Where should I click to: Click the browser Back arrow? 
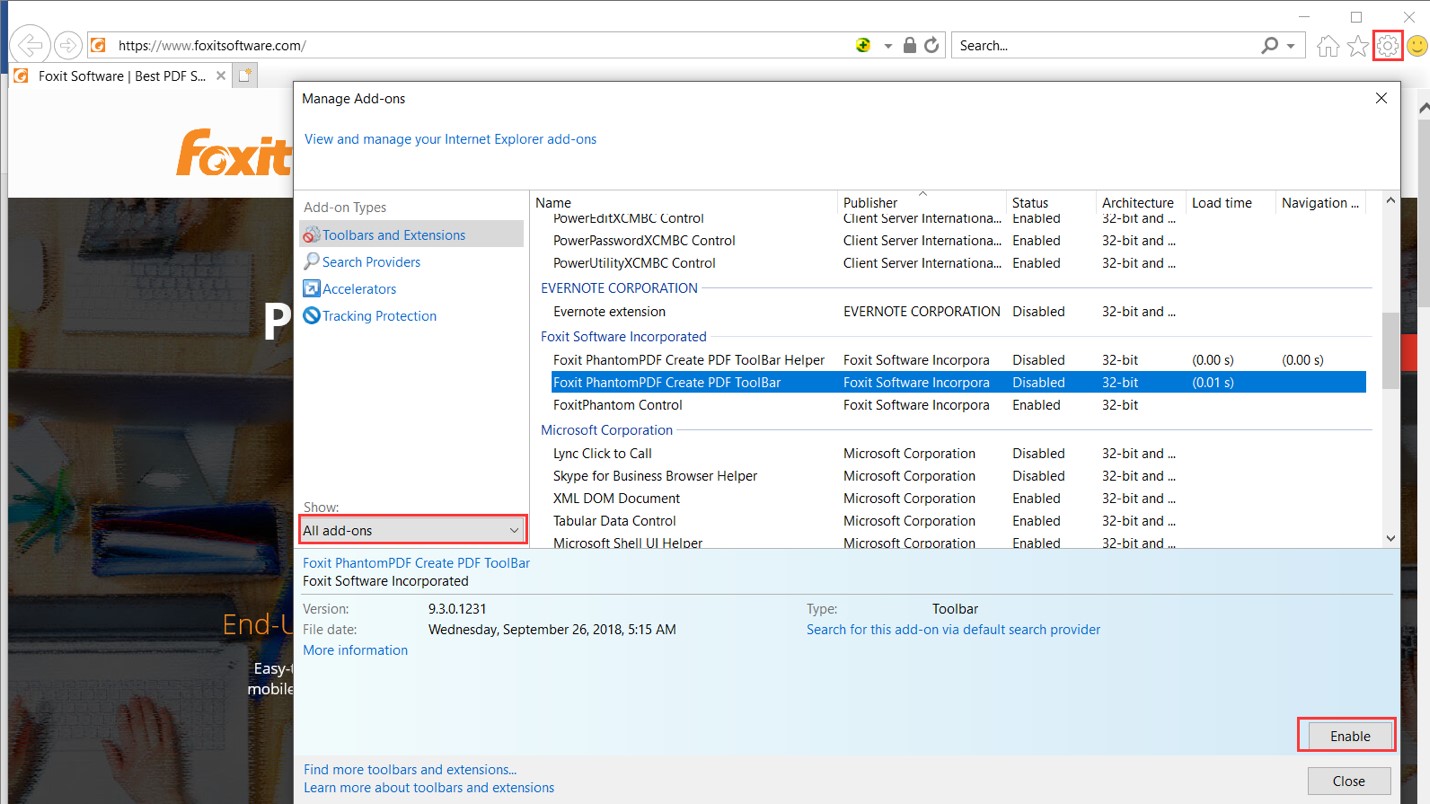pos(30,45)
